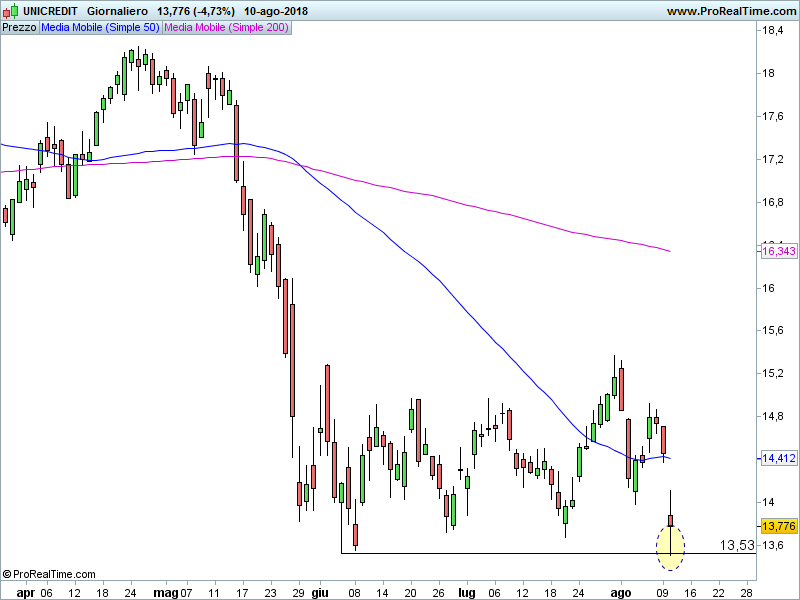
Task: Click the blue 14,412 moving average value tag
Action: (779, 458)
